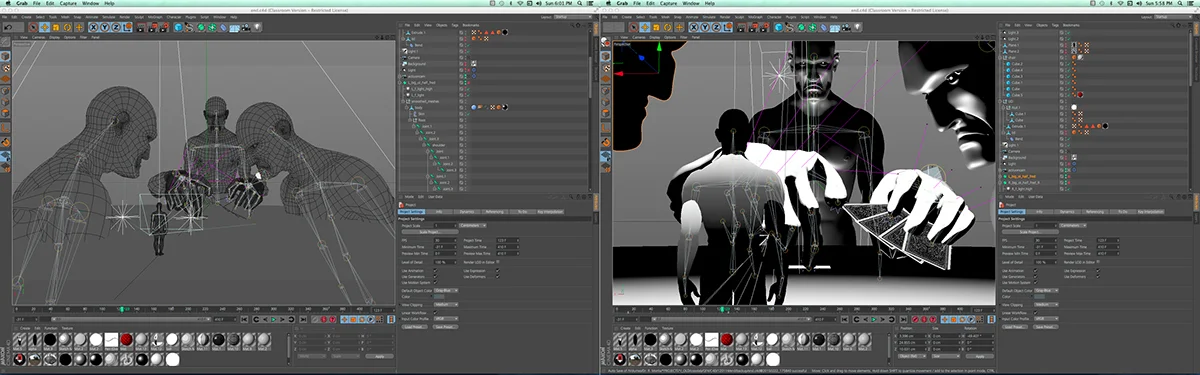Open Default Object Color dropdown in the rendered card-scene window

(x=1047, y=290)
